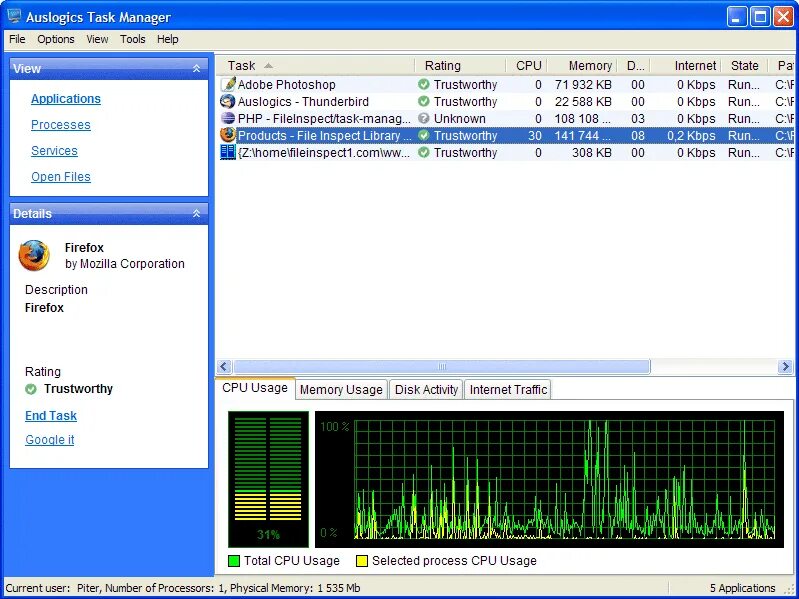Click the 31% CPU usage bar meter
This screenshot has height=599, width=799.
tap(269, 479)
